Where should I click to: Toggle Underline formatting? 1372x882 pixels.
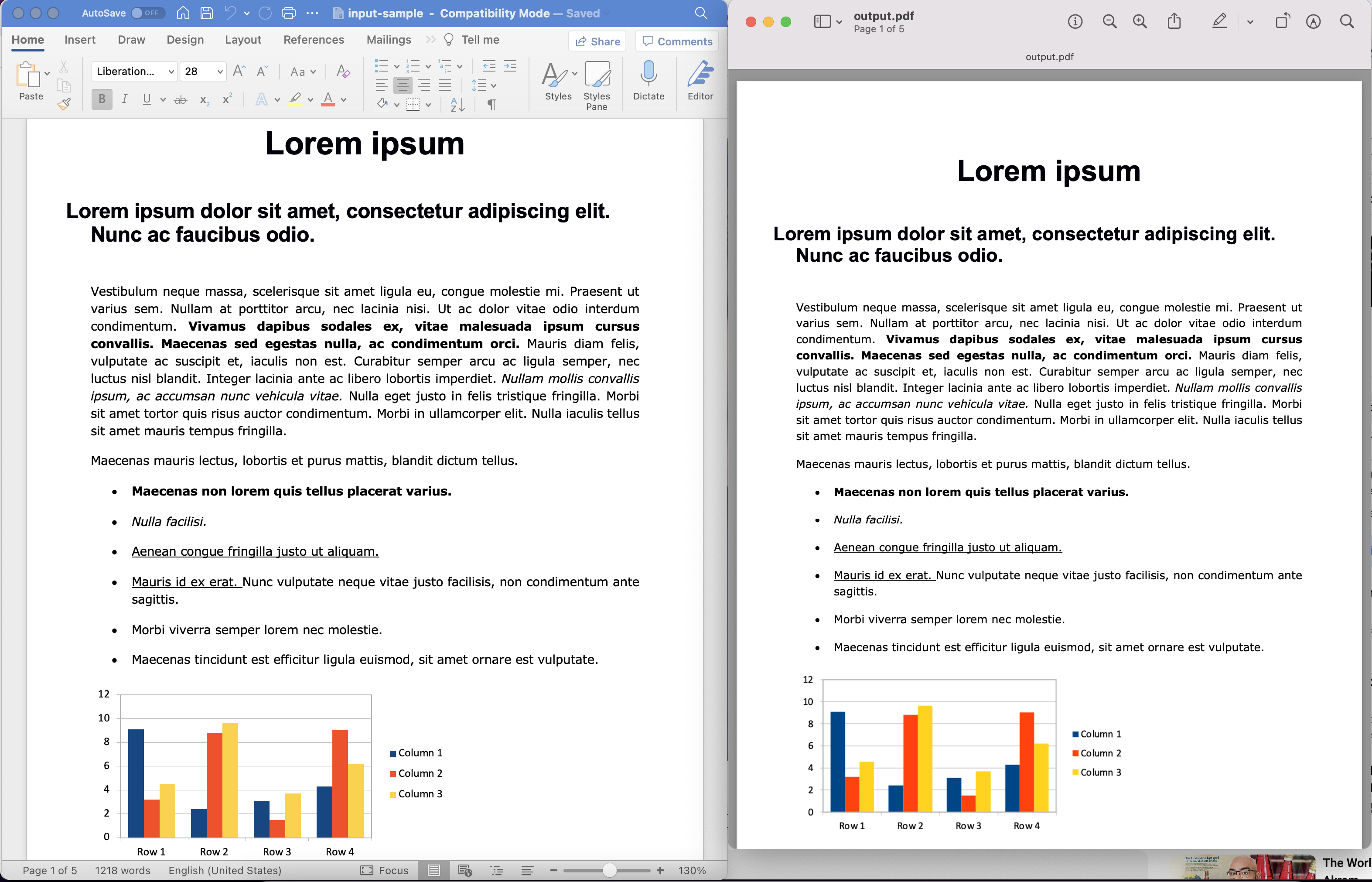tap(147, 99)
